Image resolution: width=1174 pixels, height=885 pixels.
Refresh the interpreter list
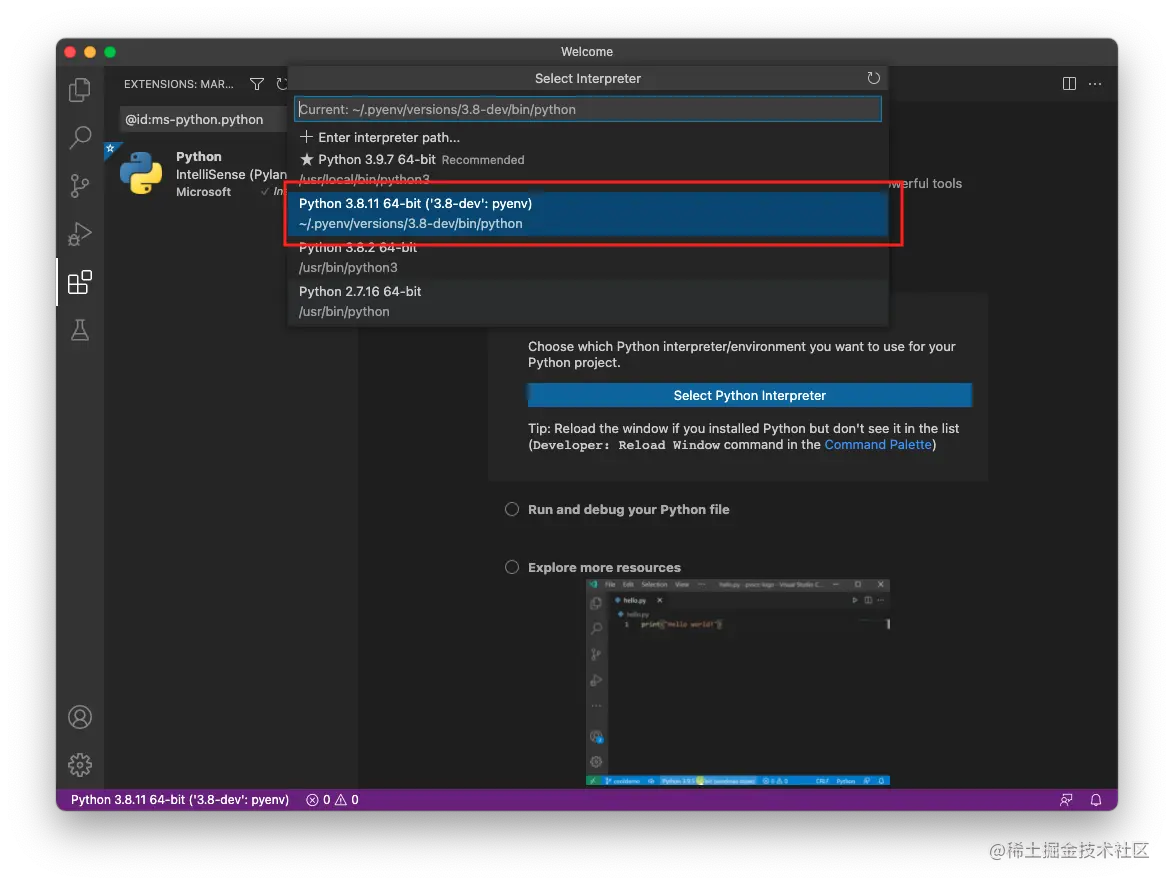[873, 78]
